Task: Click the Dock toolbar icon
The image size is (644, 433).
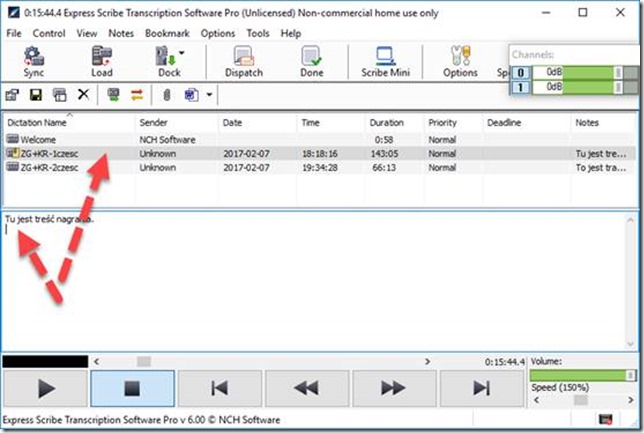Action: (166, 62)
